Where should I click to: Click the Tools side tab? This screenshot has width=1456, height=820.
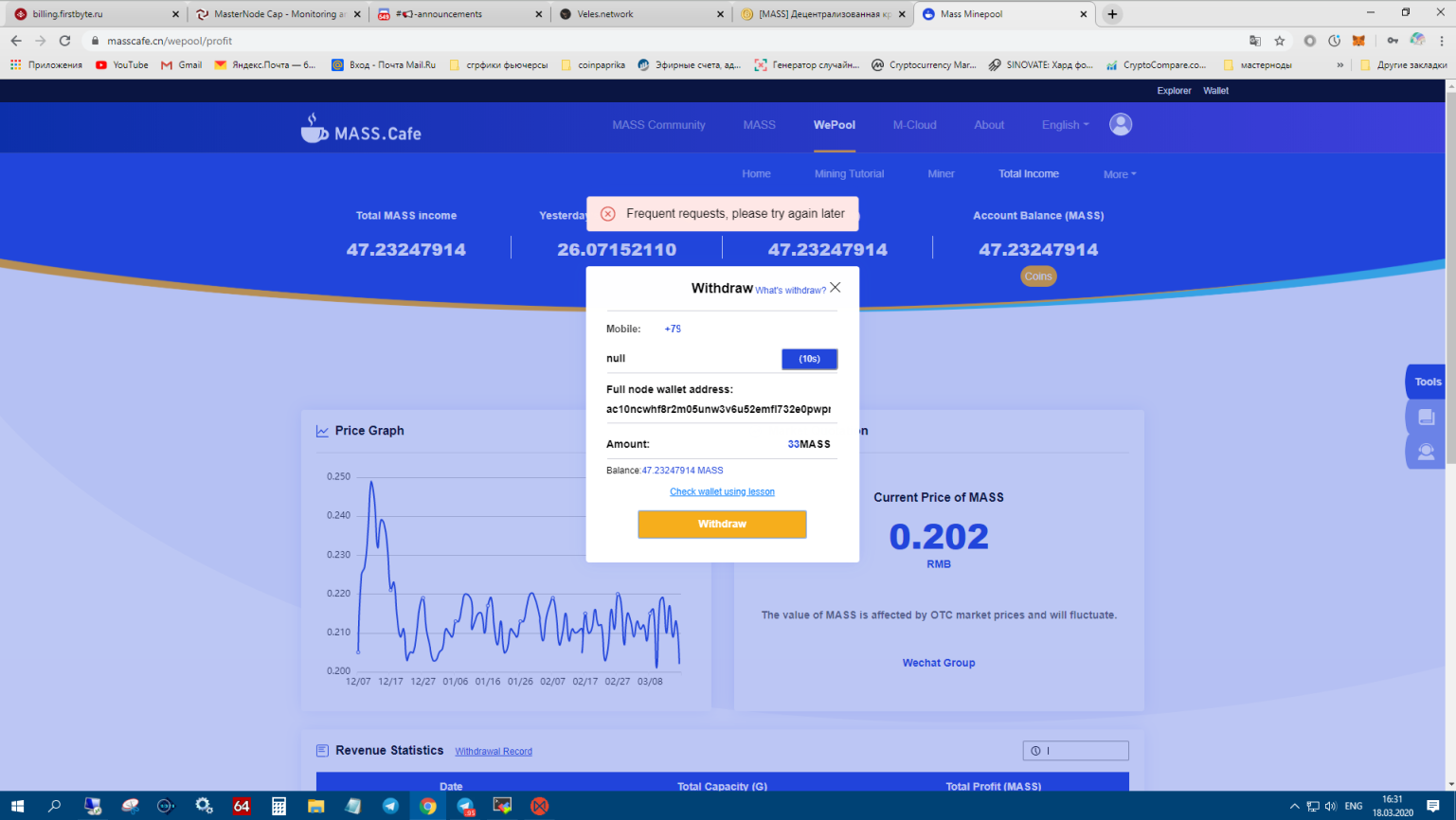coord(1427,382)
